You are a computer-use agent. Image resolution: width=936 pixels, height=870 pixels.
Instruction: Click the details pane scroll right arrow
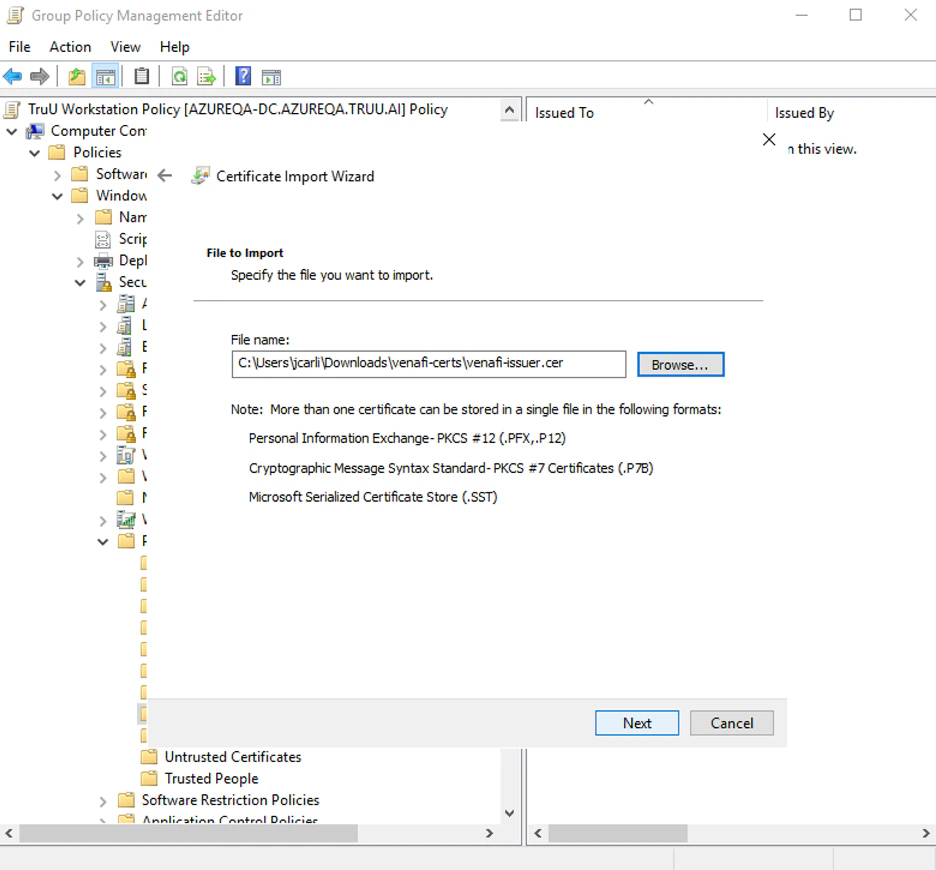coord(926,833)
